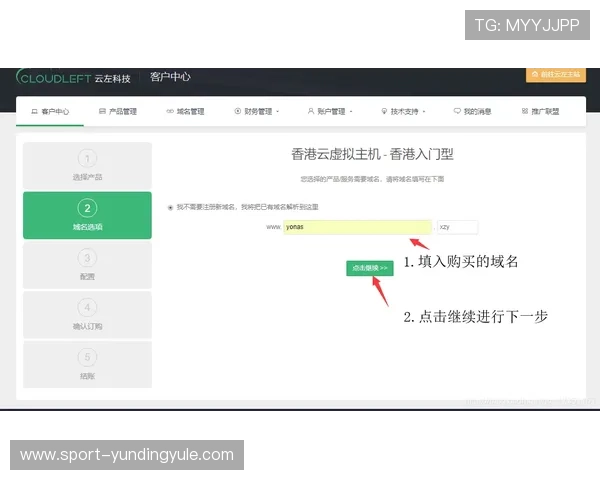
Task: Click the home icon on orange button
Action: (535, 74)
